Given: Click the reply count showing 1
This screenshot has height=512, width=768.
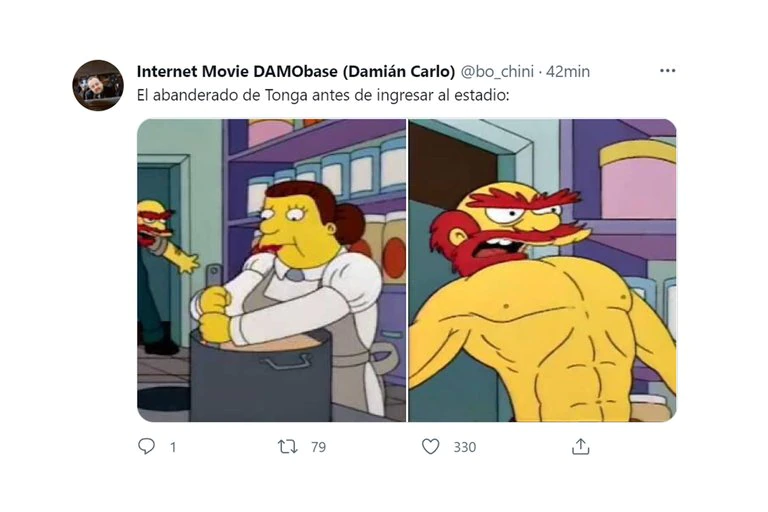Looking at the screenshot, I should (173, 447).
